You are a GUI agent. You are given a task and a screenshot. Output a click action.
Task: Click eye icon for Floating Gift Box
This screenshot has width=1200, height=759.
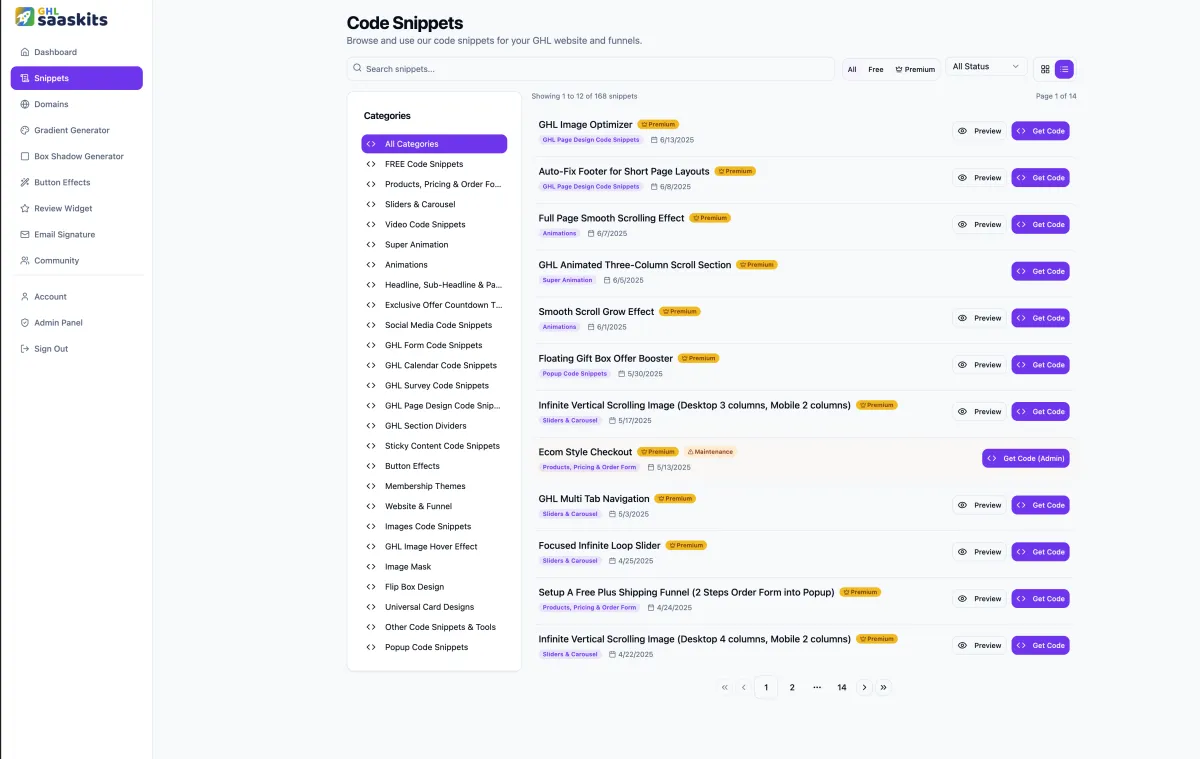tap(963, 365)
